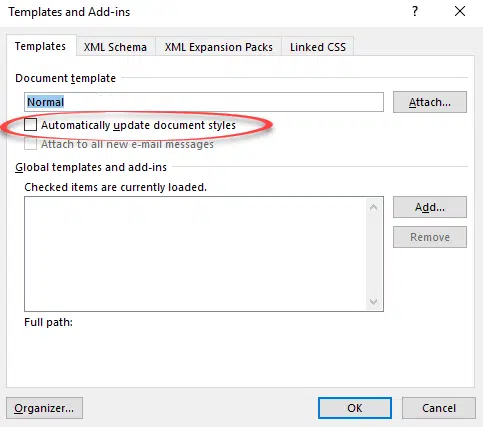The width and height of the screenshot is (483, 427).
Task: Click the Attach... button
Action: (430, 102)
